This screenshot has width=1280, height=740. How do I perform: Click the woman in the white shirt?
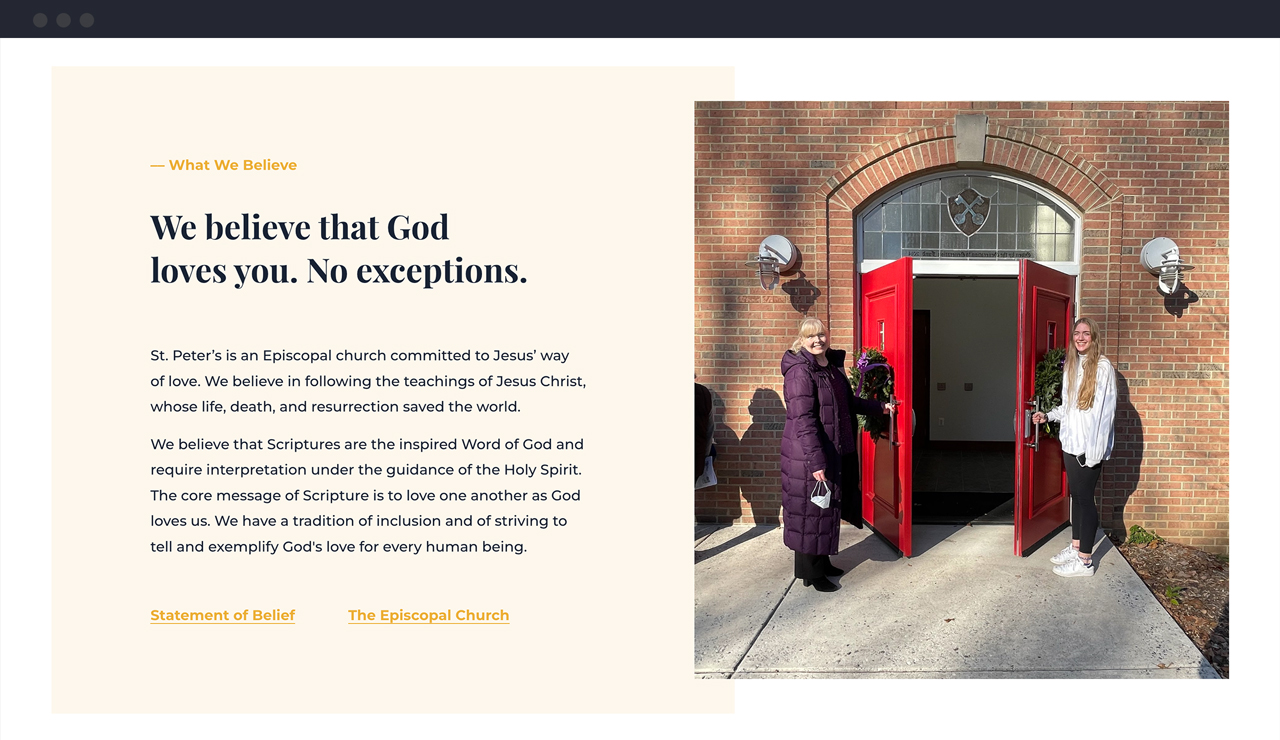(1082, 430)
